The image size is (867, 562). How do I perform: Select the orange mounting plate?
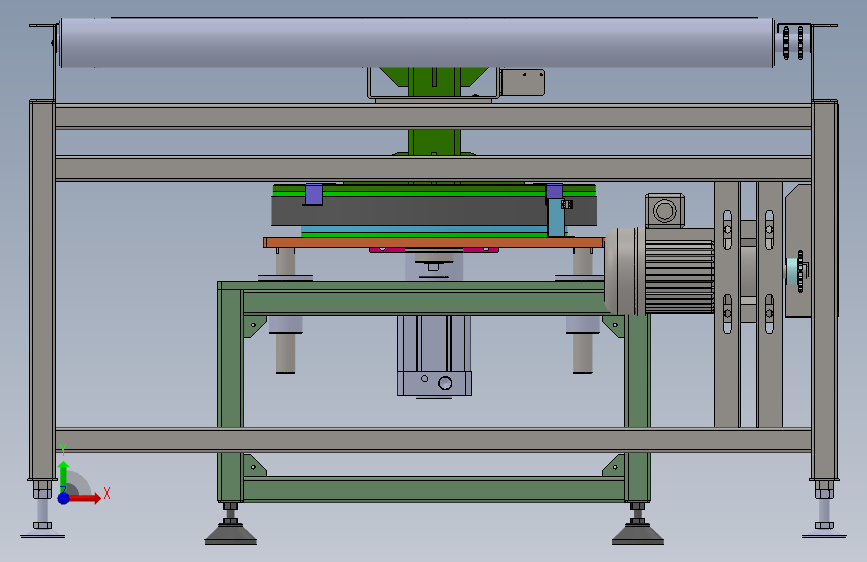pyautogui.click(x=434, y=242)
